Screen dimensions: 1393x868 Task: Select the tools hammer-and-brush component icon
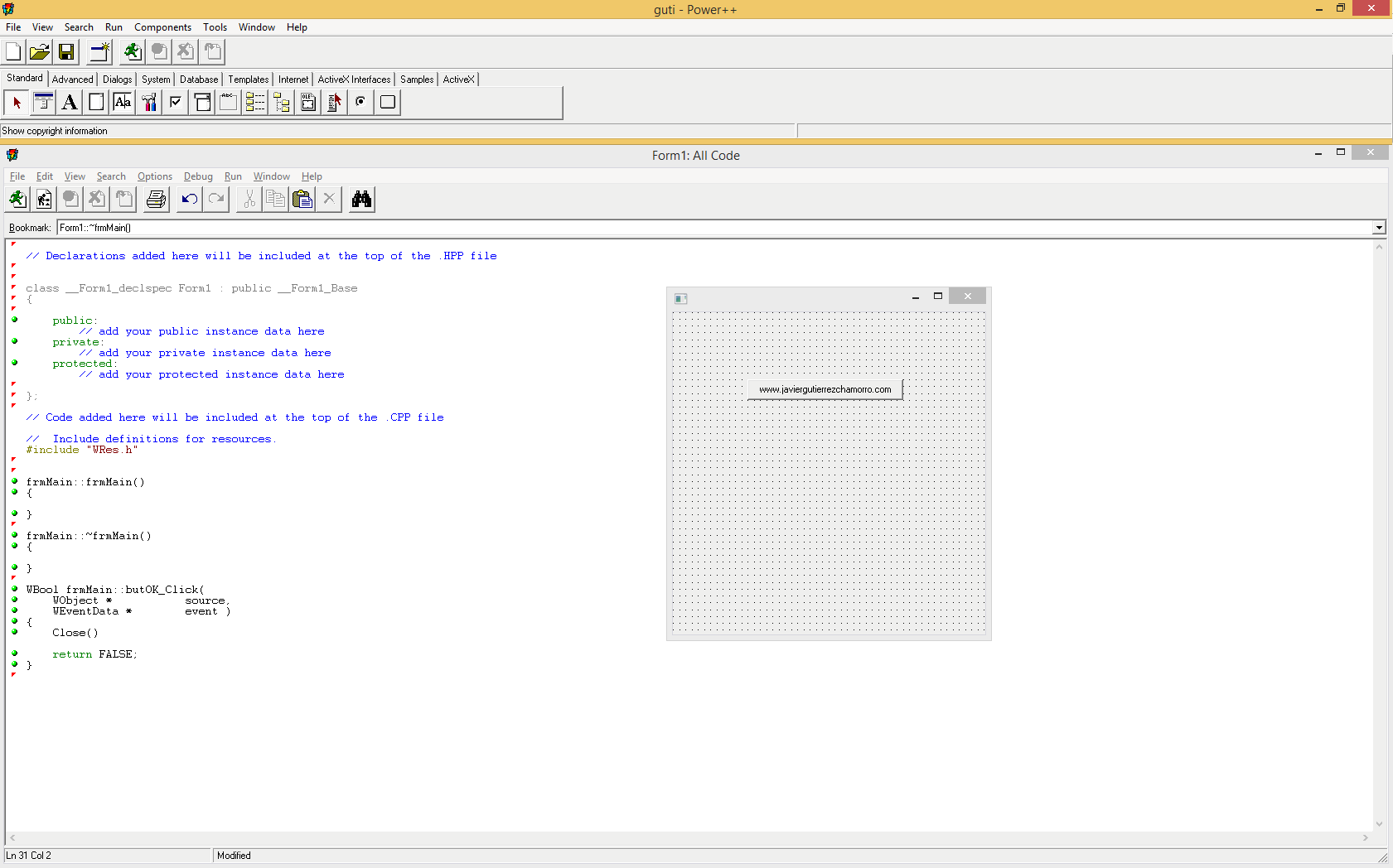(149, 103)
